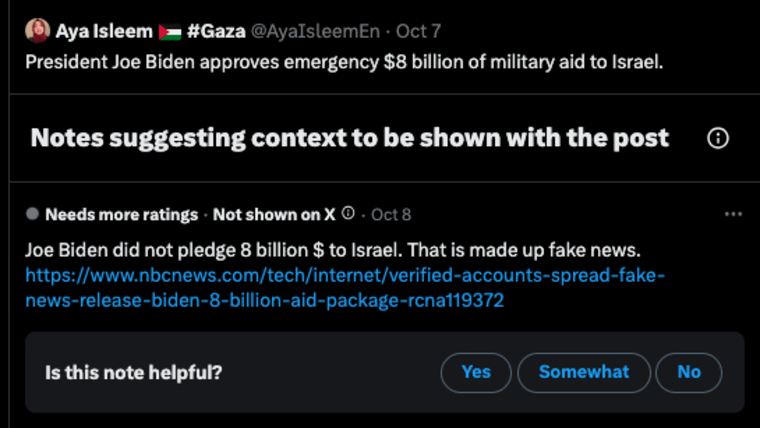
Task: Open Aya Isleem's profile avatar
Action: [37, 31]
